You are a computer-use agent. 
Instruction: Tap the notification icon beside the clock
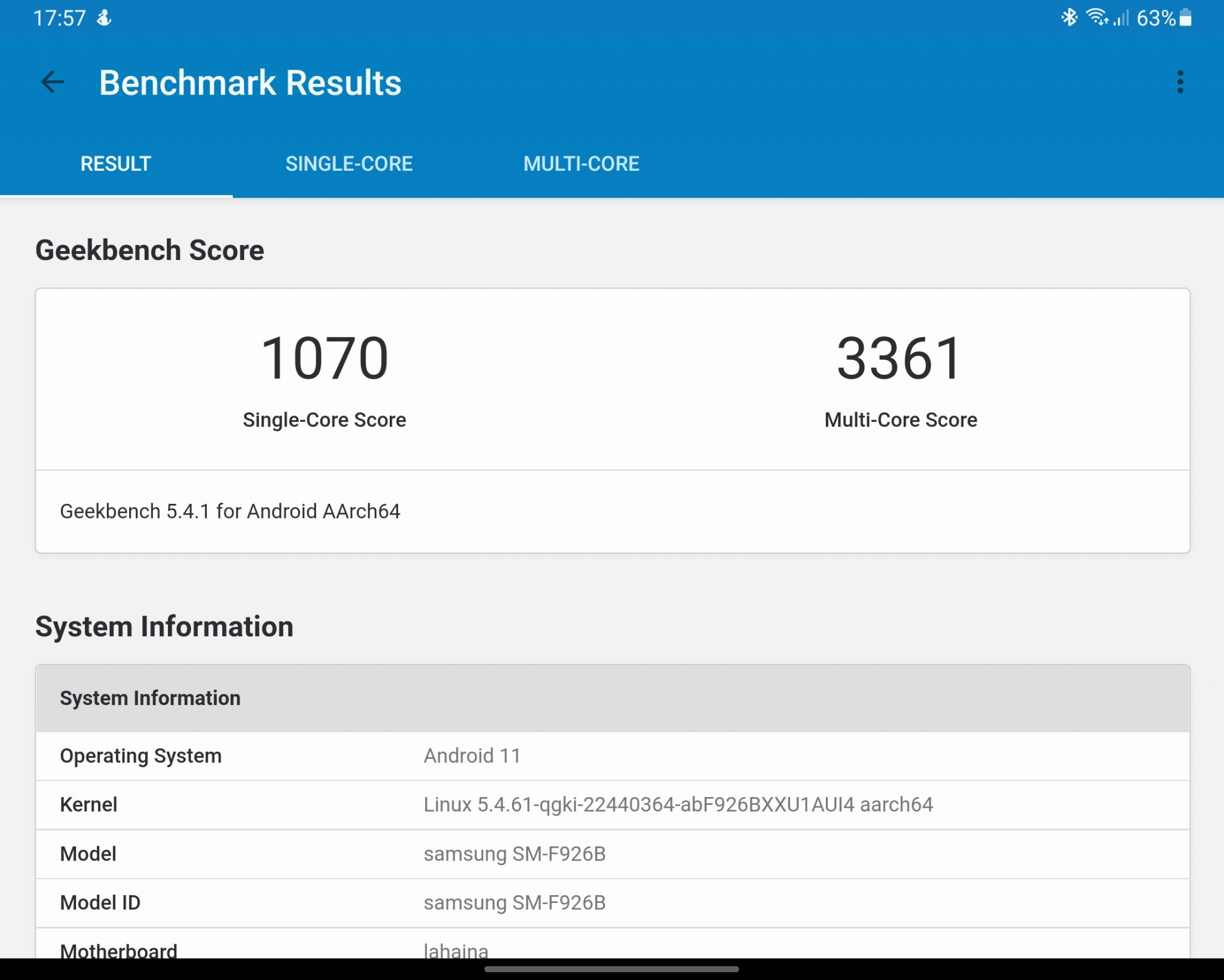tap(105, 18)
